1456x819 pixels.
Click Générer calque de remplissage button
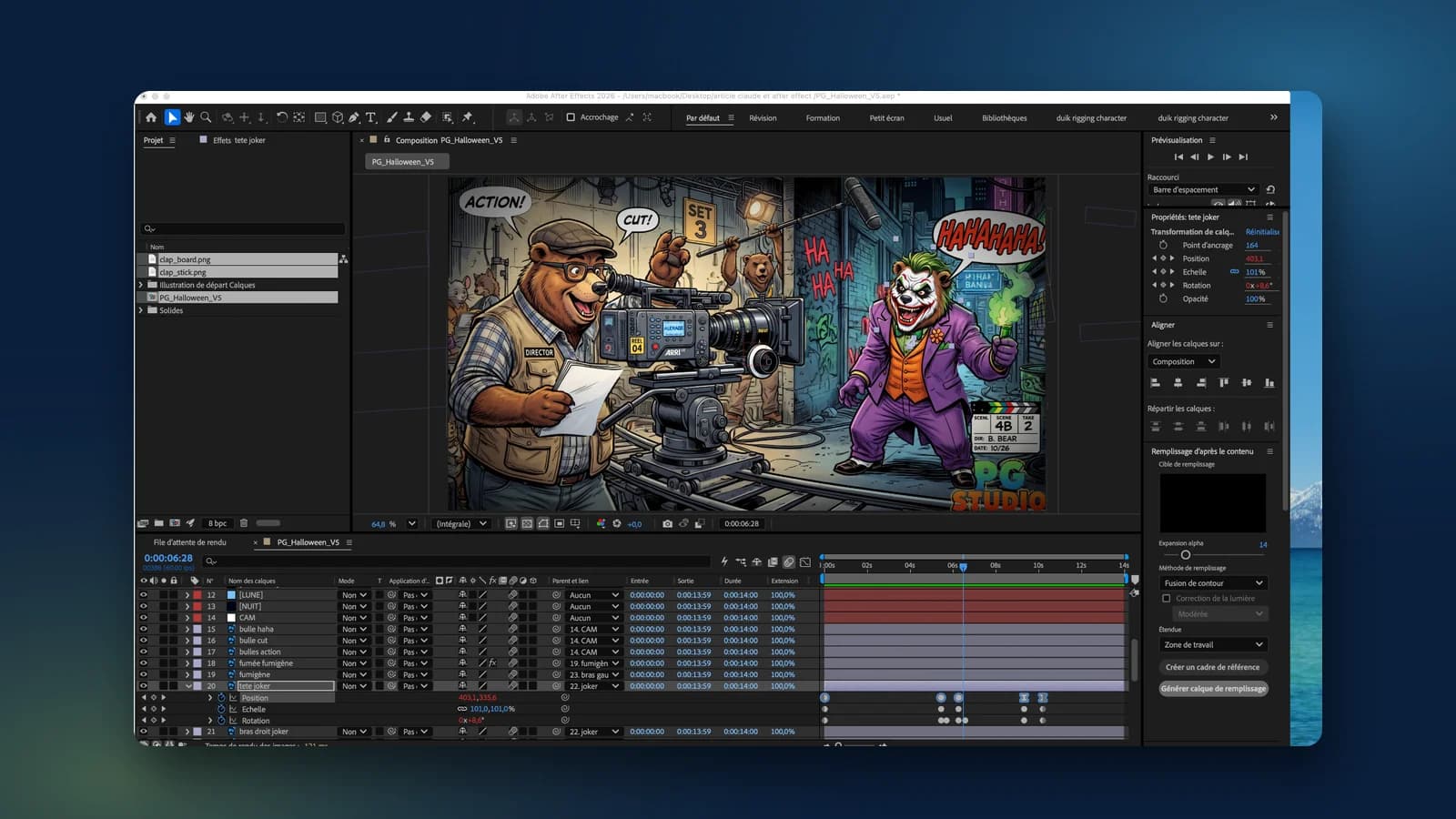[1213, 689]
